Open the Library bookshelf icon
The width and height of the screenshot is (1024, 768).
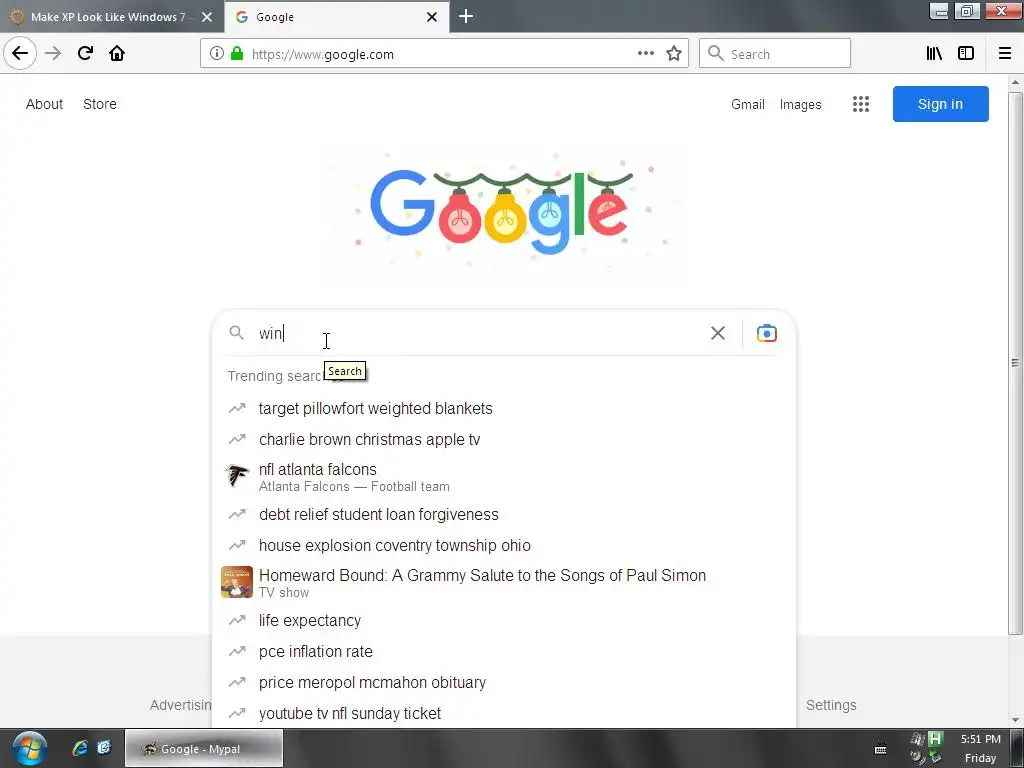click(935, 54)
